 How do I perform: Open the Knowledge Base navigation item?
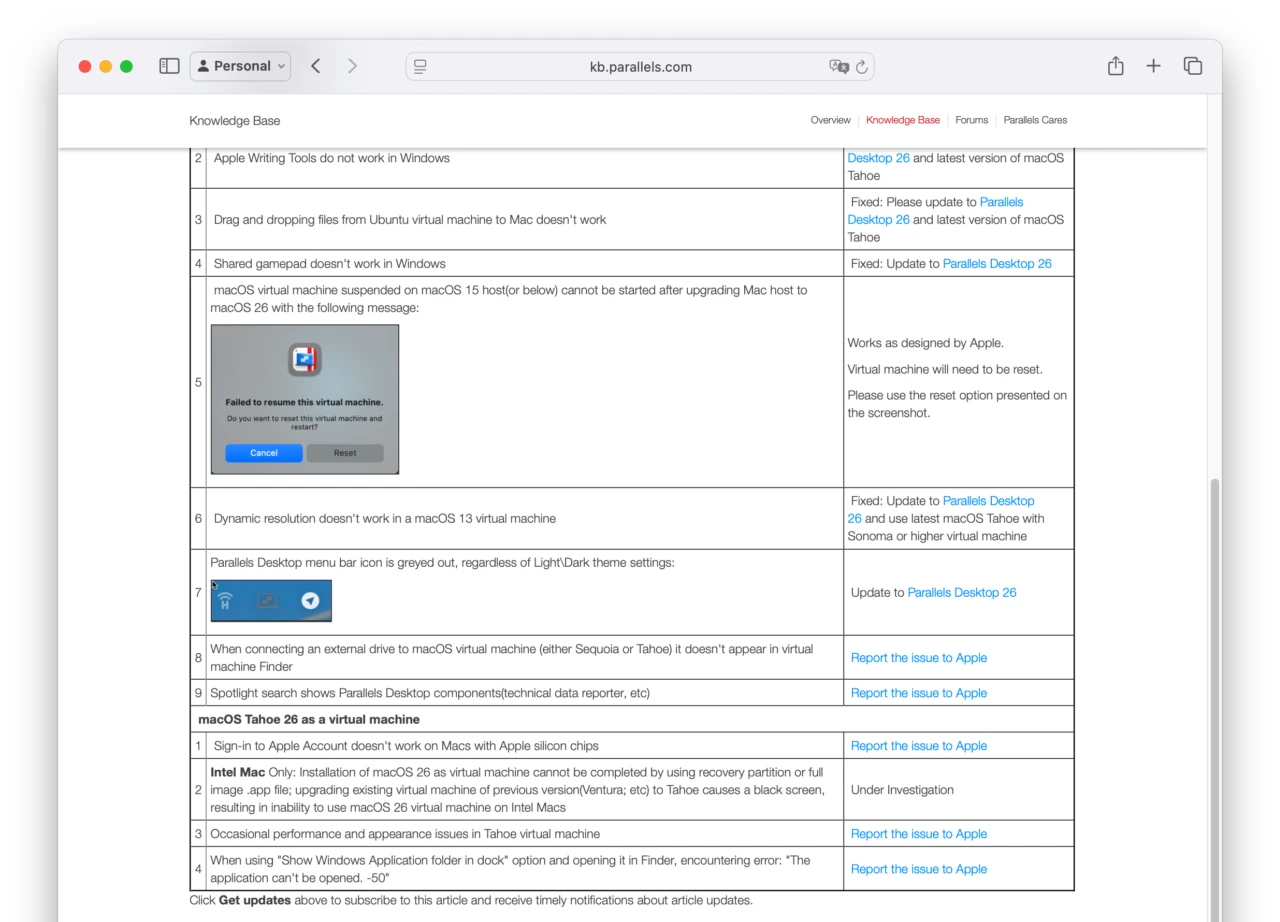902,120
